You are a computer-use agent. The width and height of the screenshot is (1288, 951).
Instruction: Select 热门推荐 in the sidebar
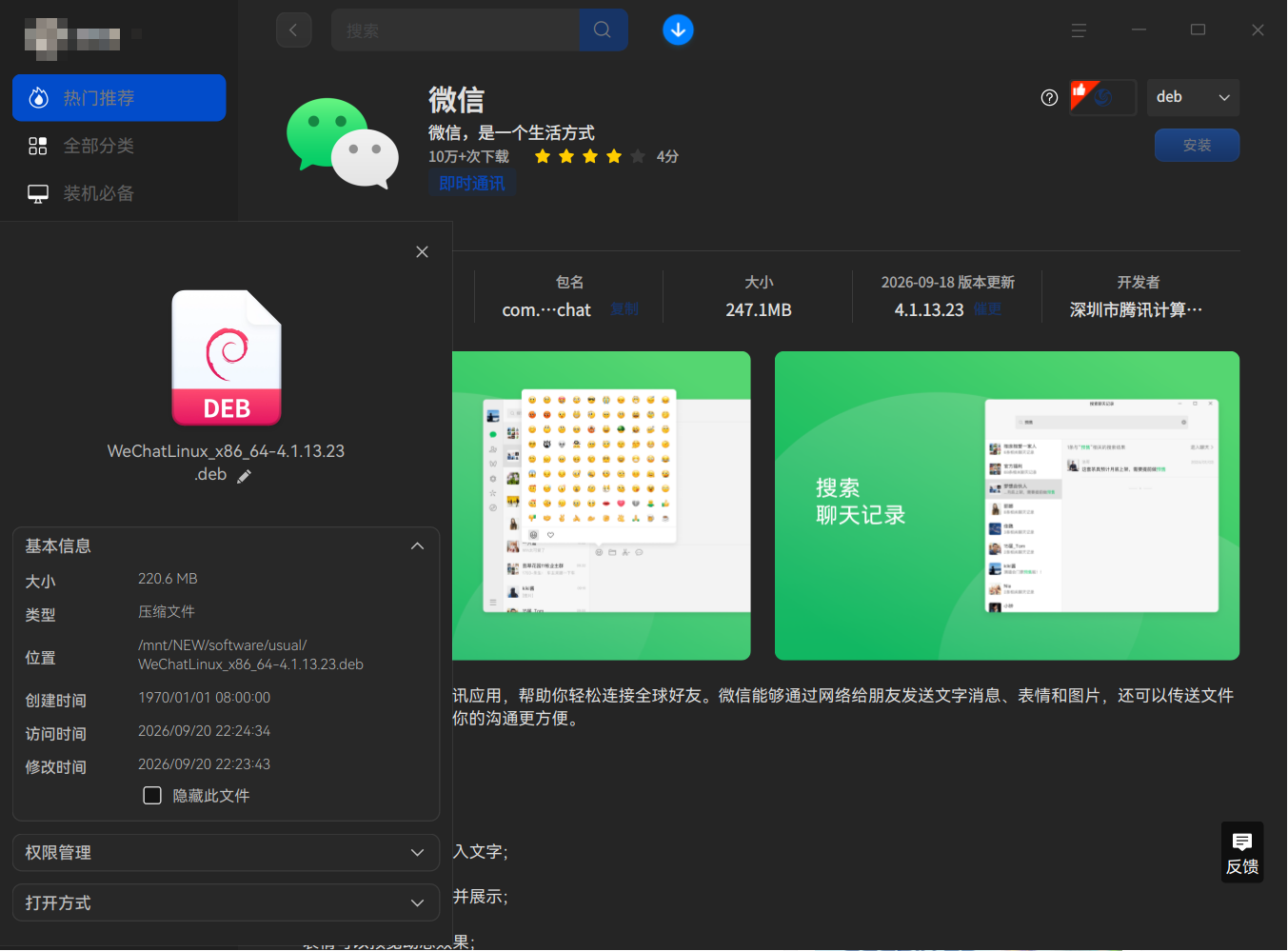(x=119, y=98)
